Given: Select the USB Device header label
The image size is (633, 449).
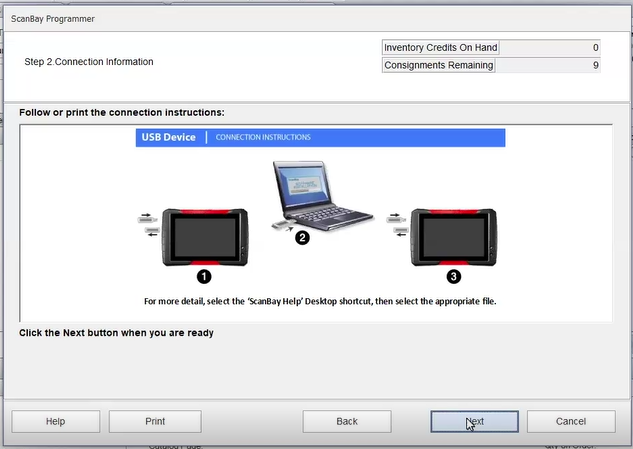Looking at the screenshot, I should 168,137.
